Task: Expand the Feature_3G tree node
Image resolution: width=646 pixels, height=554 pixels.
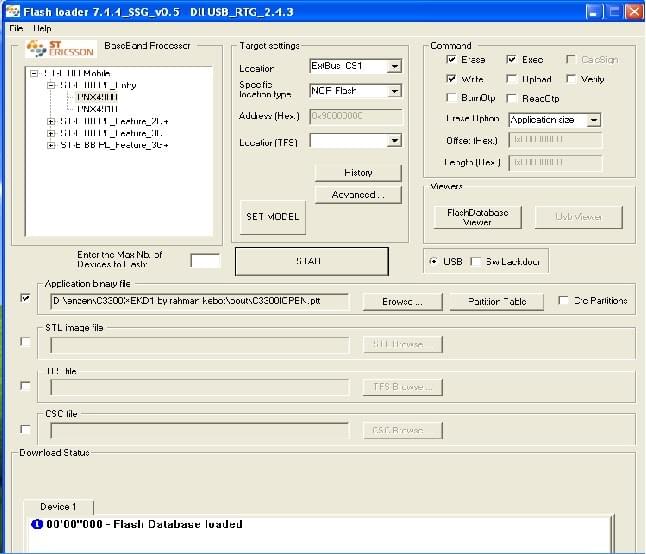Action: coord(51,133)
